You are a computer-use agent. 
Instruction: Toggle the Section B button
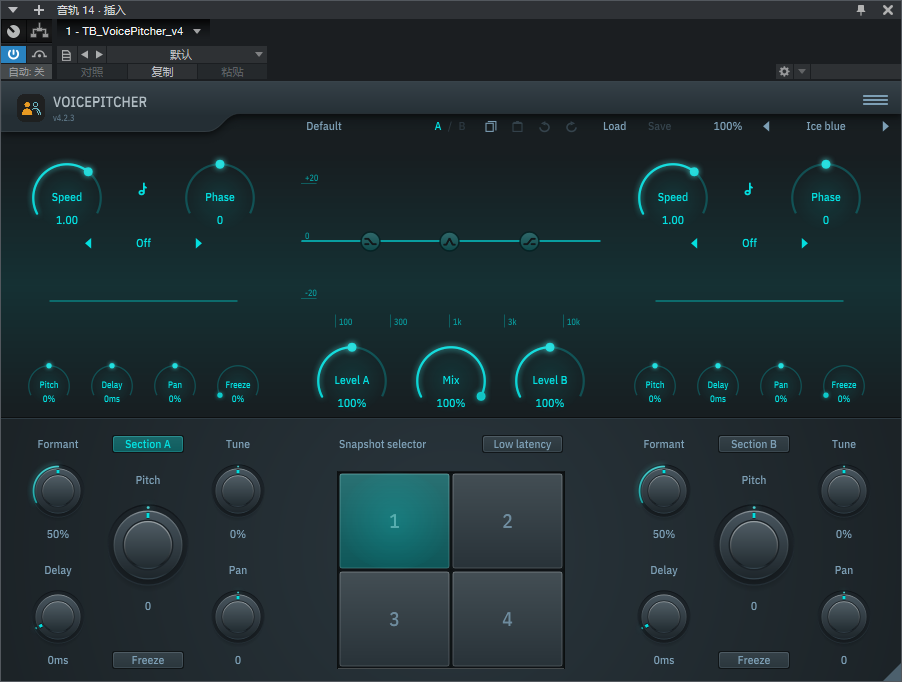[754, 444]
